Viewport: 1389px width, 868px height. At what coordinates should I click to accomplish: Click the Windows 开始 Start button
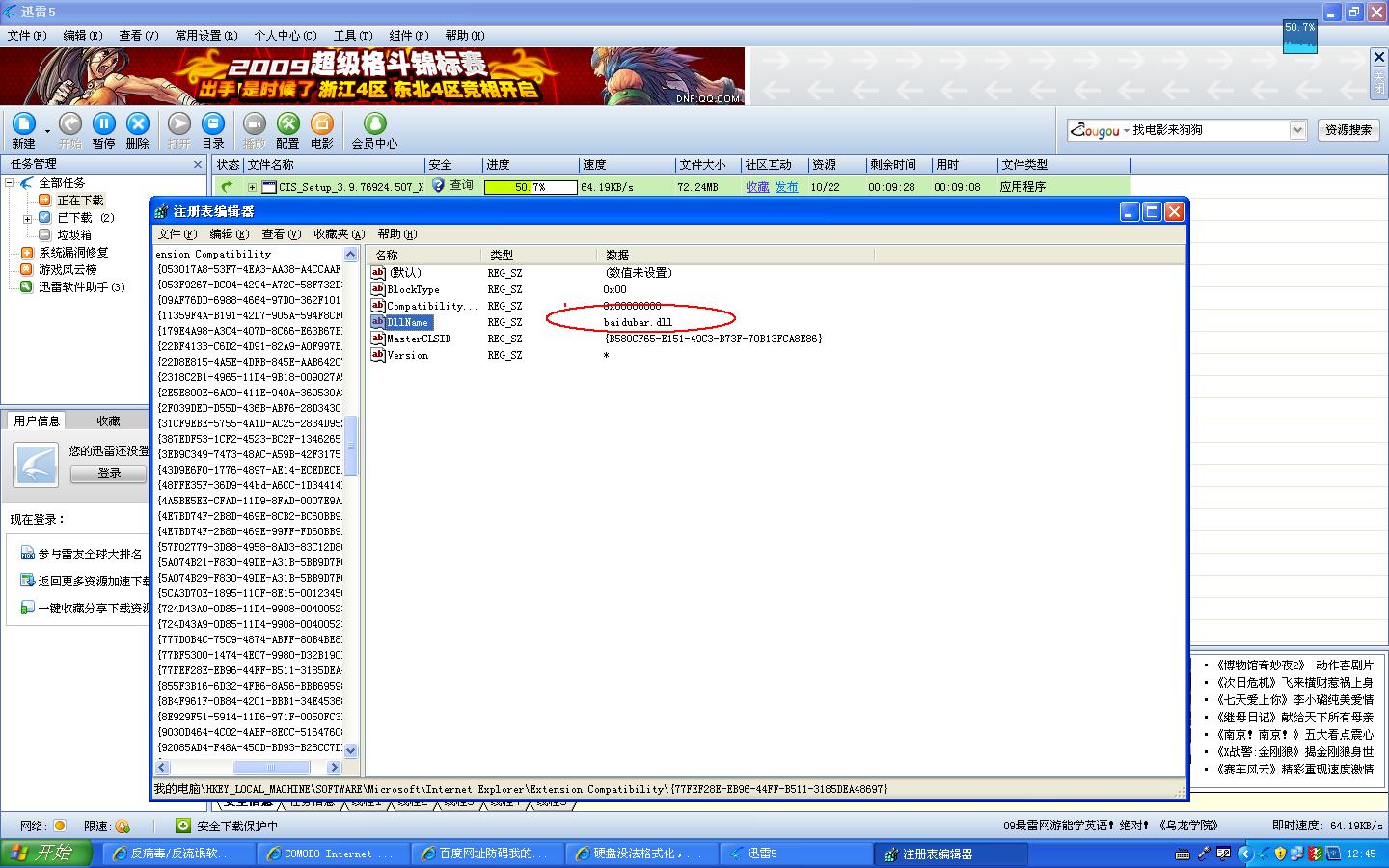click(46, 854)
